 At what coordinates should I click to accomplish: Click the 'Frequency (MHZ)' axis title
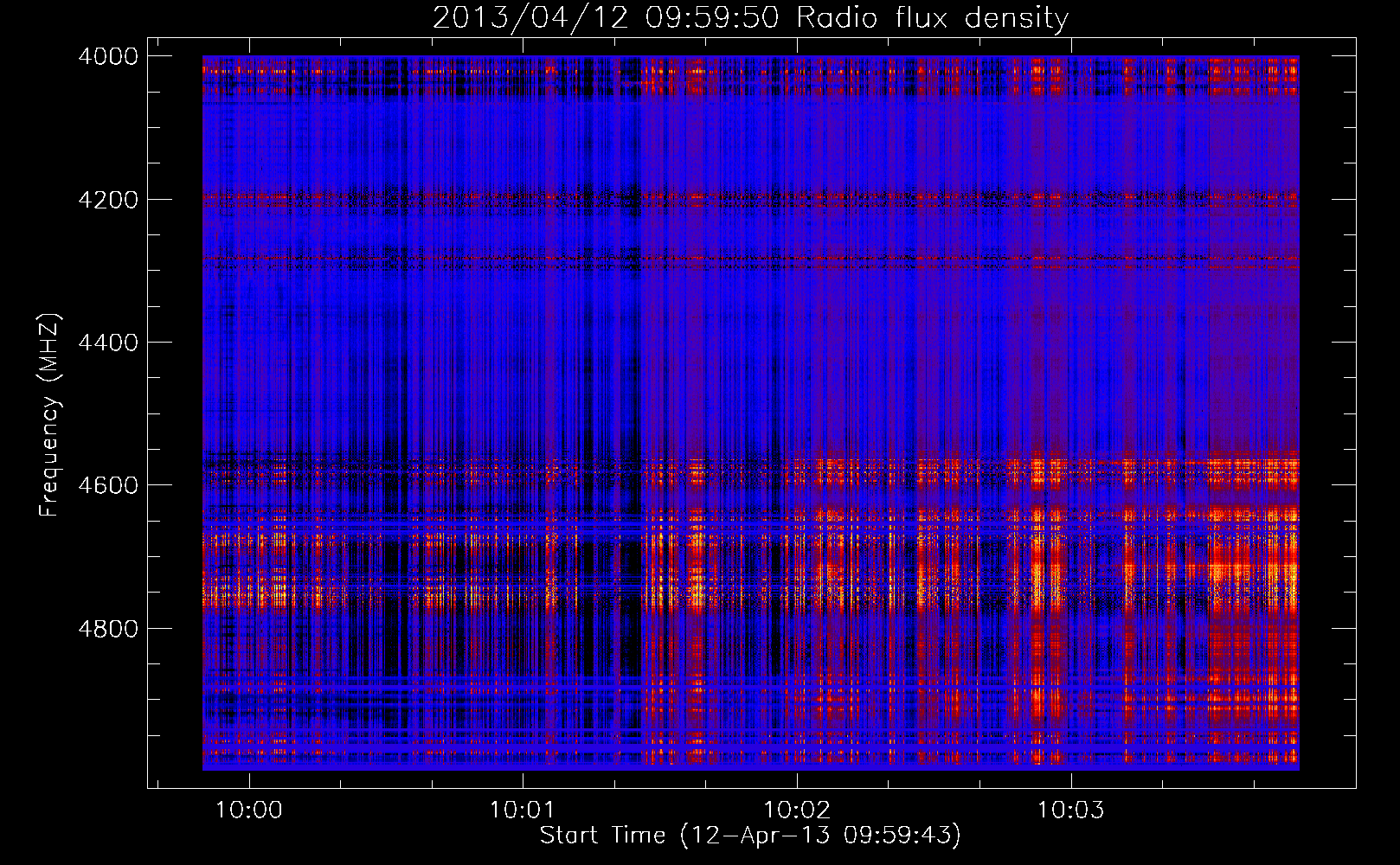(50, 415)
